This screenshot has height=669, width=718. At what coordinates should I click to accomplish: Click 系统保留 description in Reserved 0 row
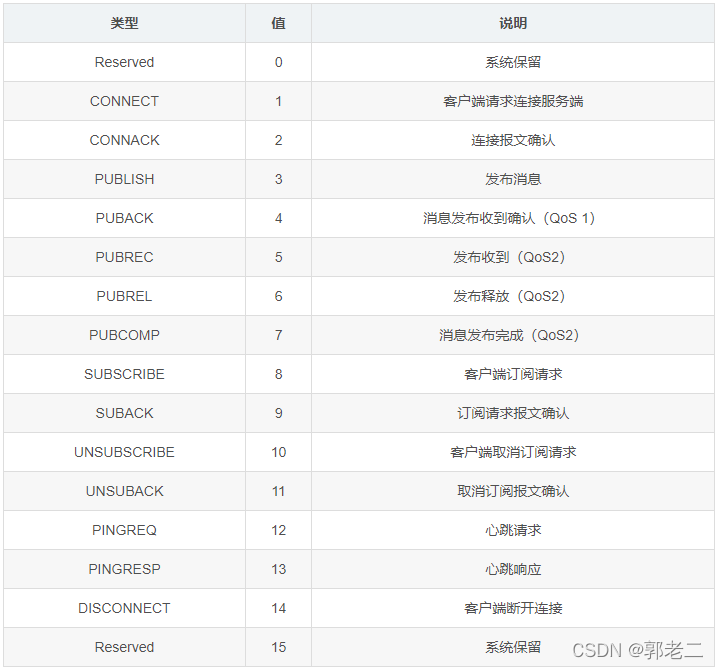tap(513, 62)
